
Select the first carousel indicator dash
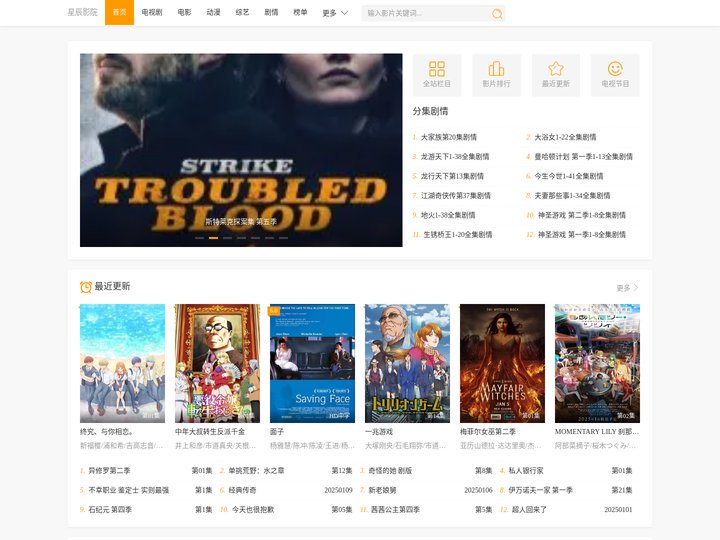tap(199, 238)
